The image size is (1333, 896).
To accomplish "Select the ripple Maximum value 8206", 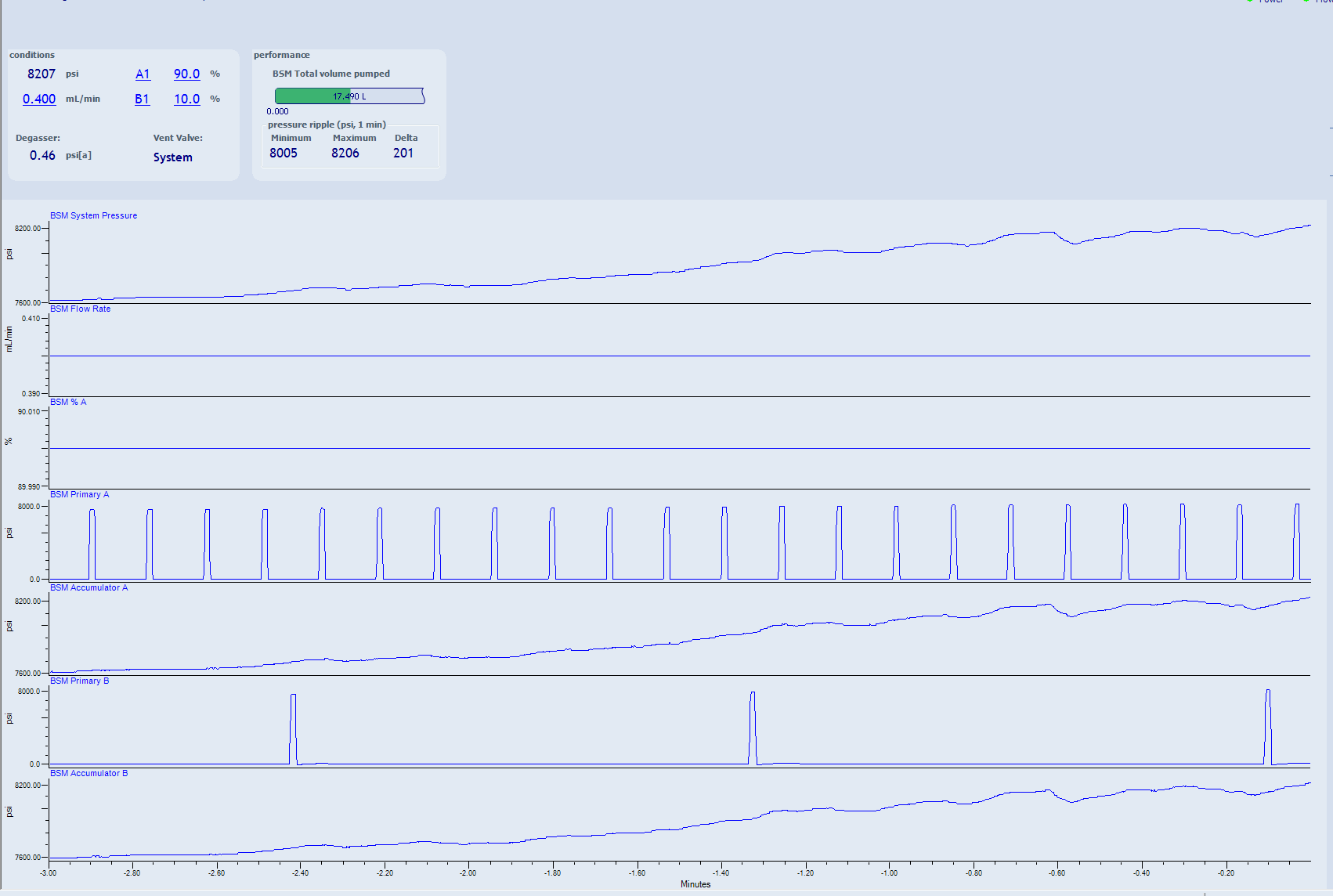I will pyautogui.click(x=345, y=153).
